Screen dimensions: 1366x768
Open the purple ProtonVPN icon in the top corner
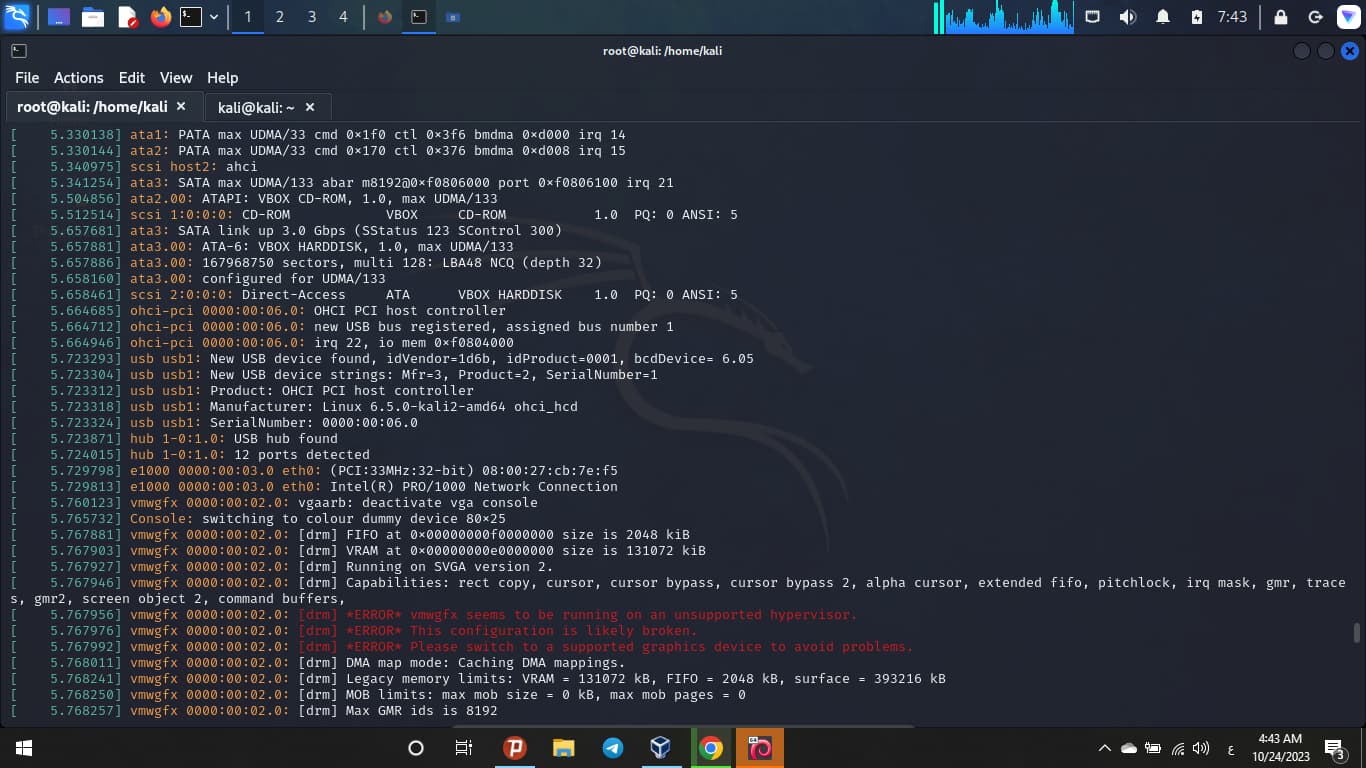click(x=1349, y=17)
